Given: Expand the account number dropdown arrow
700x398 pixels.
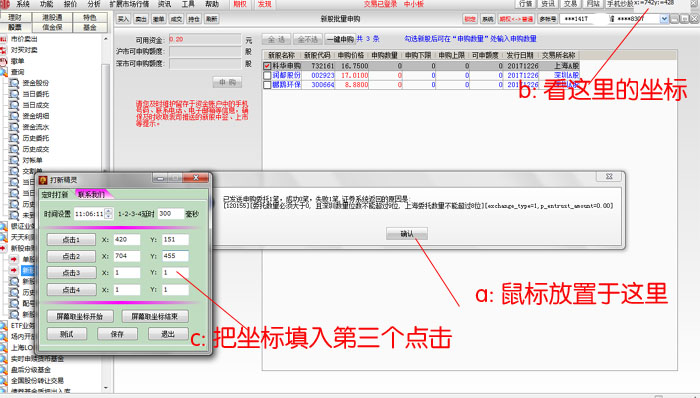Looking at the screenshot, I should tap(664, 19).
